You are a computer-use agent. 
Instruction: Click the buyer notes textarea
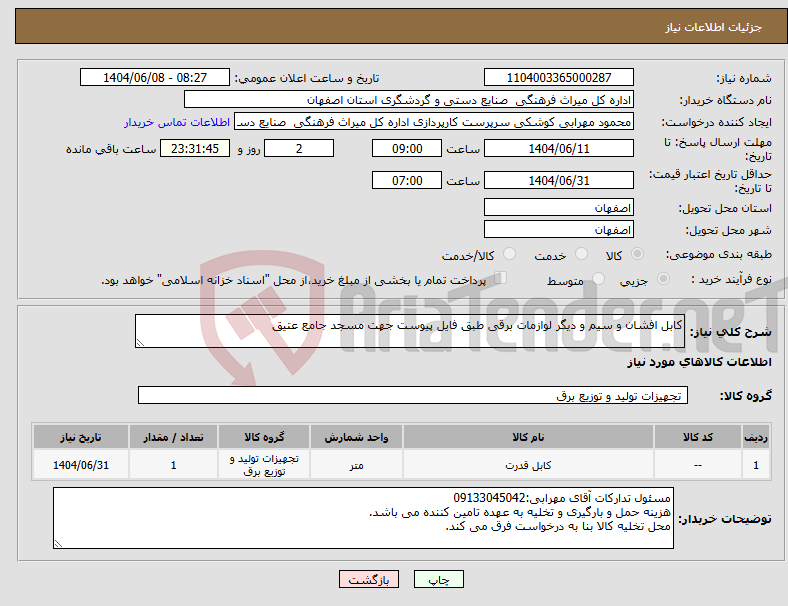[x=363, y=518]
